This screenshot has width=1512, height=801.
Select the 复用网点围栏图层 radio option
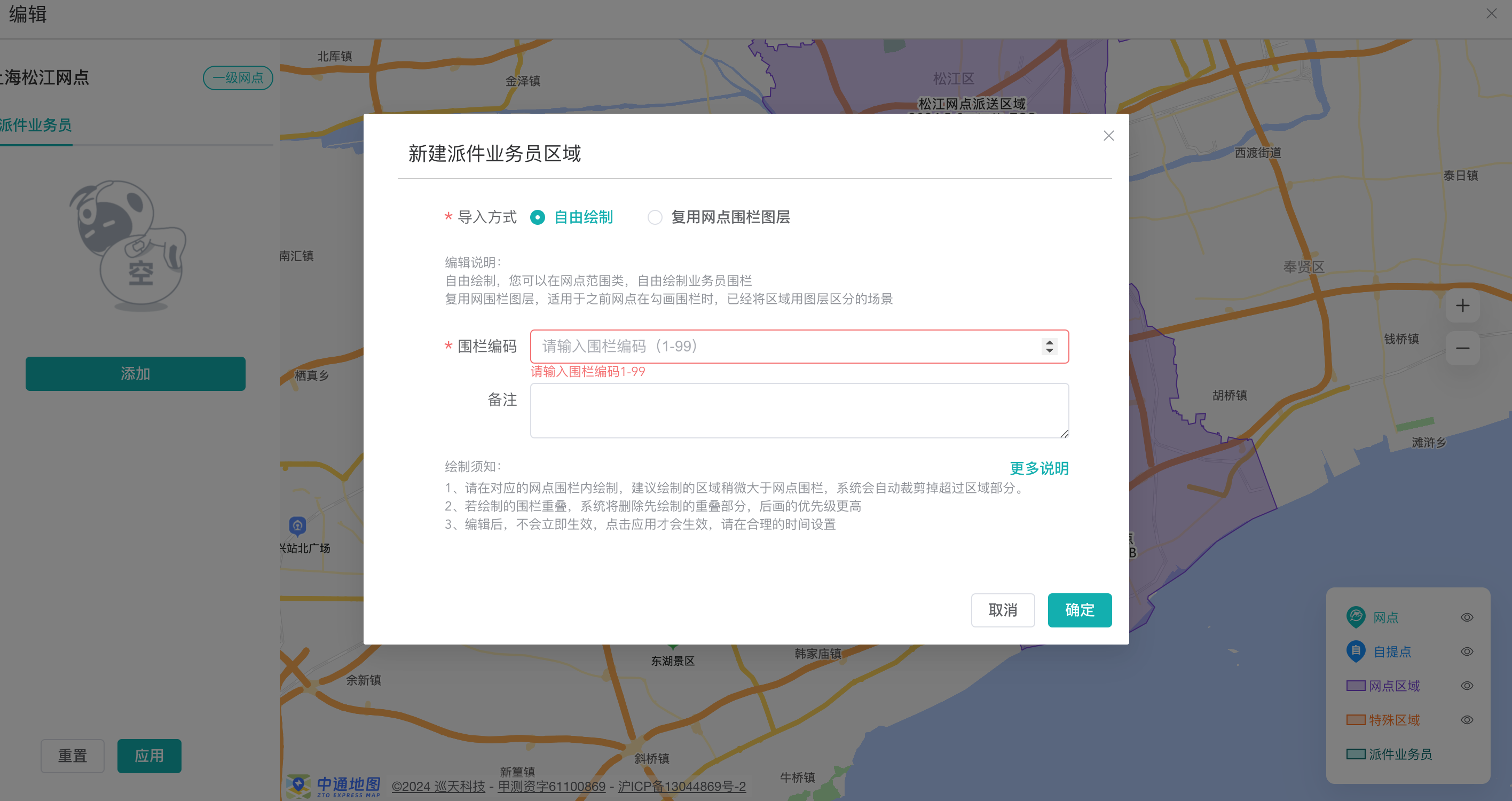tap(655, 217)
